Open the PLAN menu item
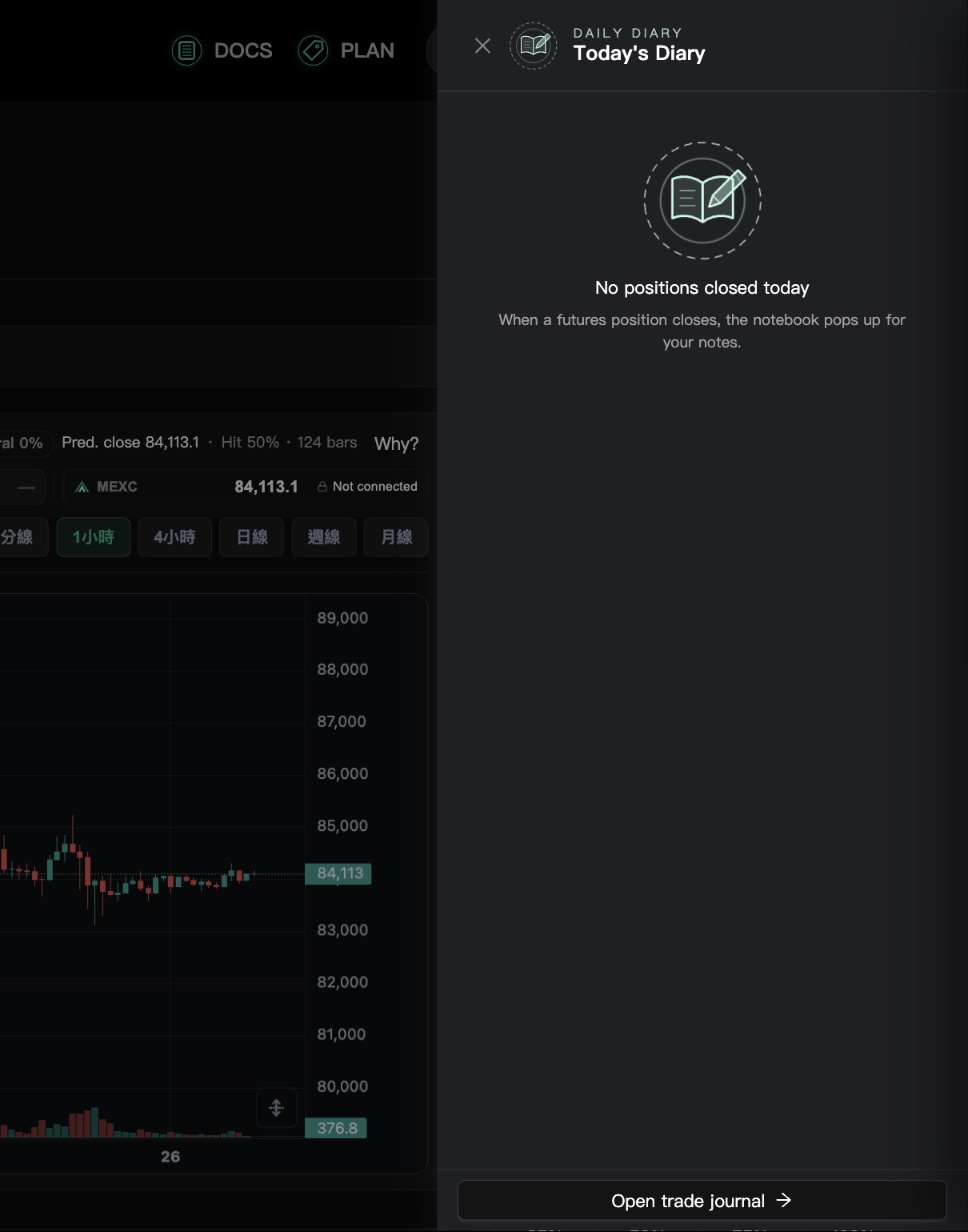 coord(347,50)
